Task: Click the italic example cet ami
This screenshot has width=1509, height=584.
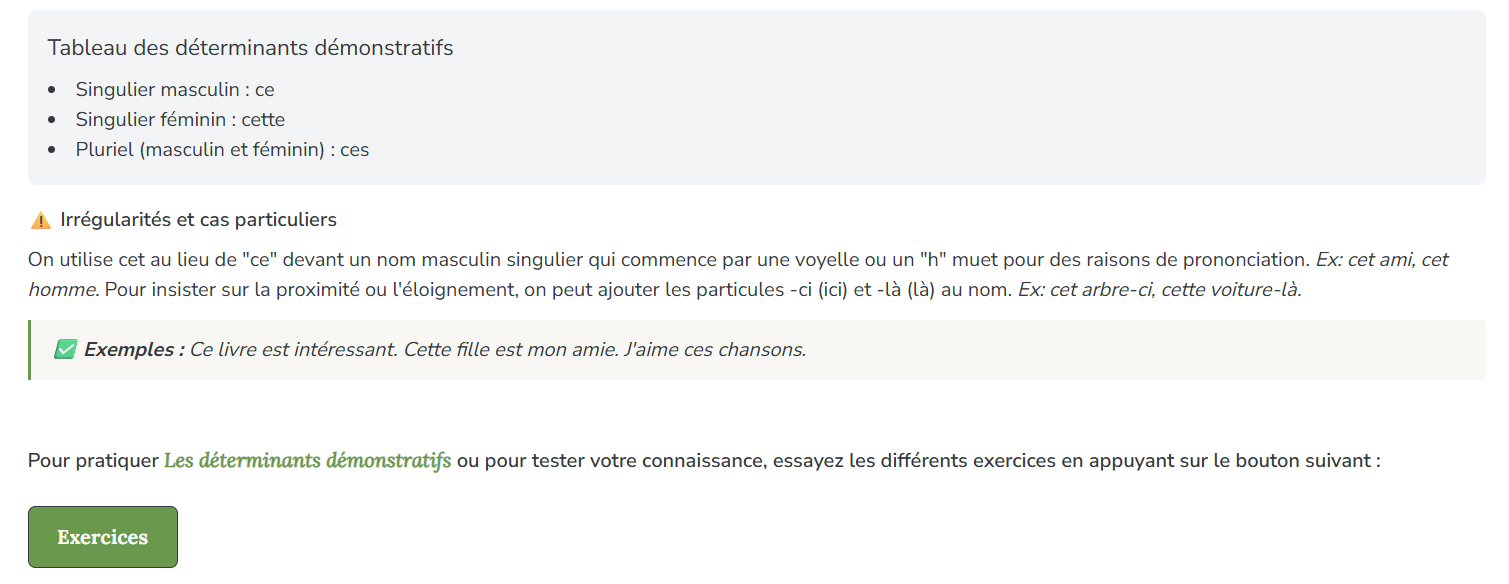Action: click(x=1380, y=260)
